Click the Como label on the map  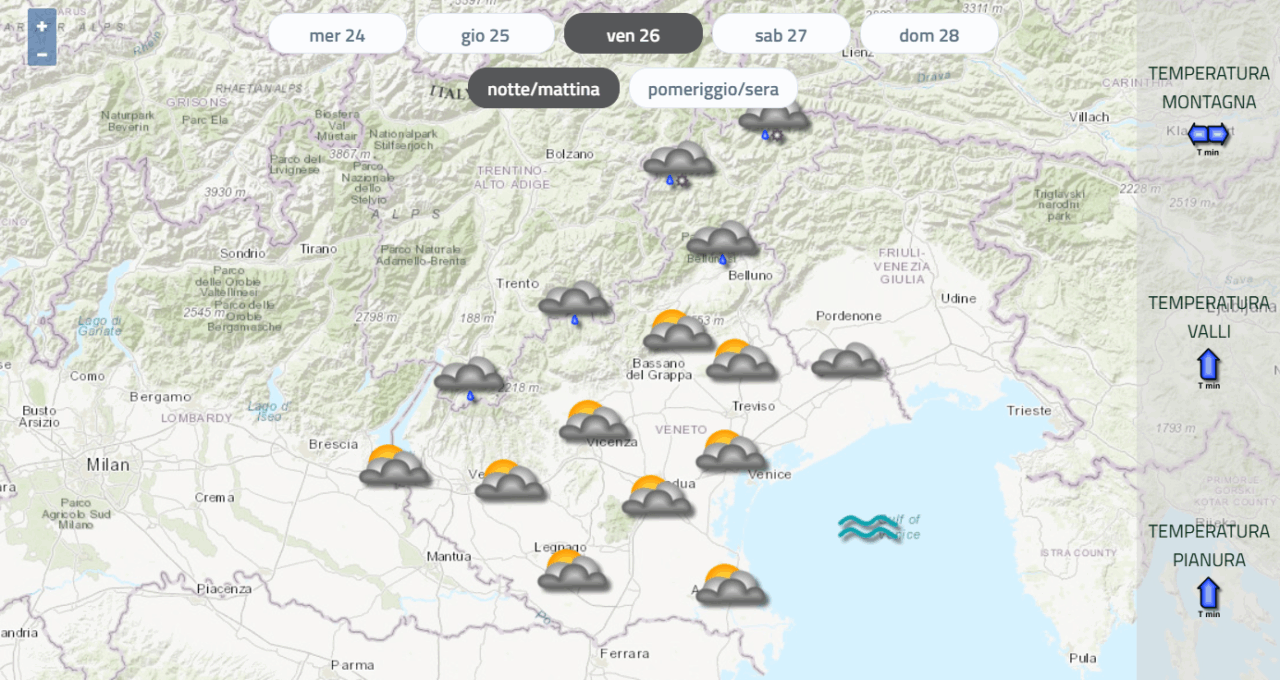click(87, 376)
